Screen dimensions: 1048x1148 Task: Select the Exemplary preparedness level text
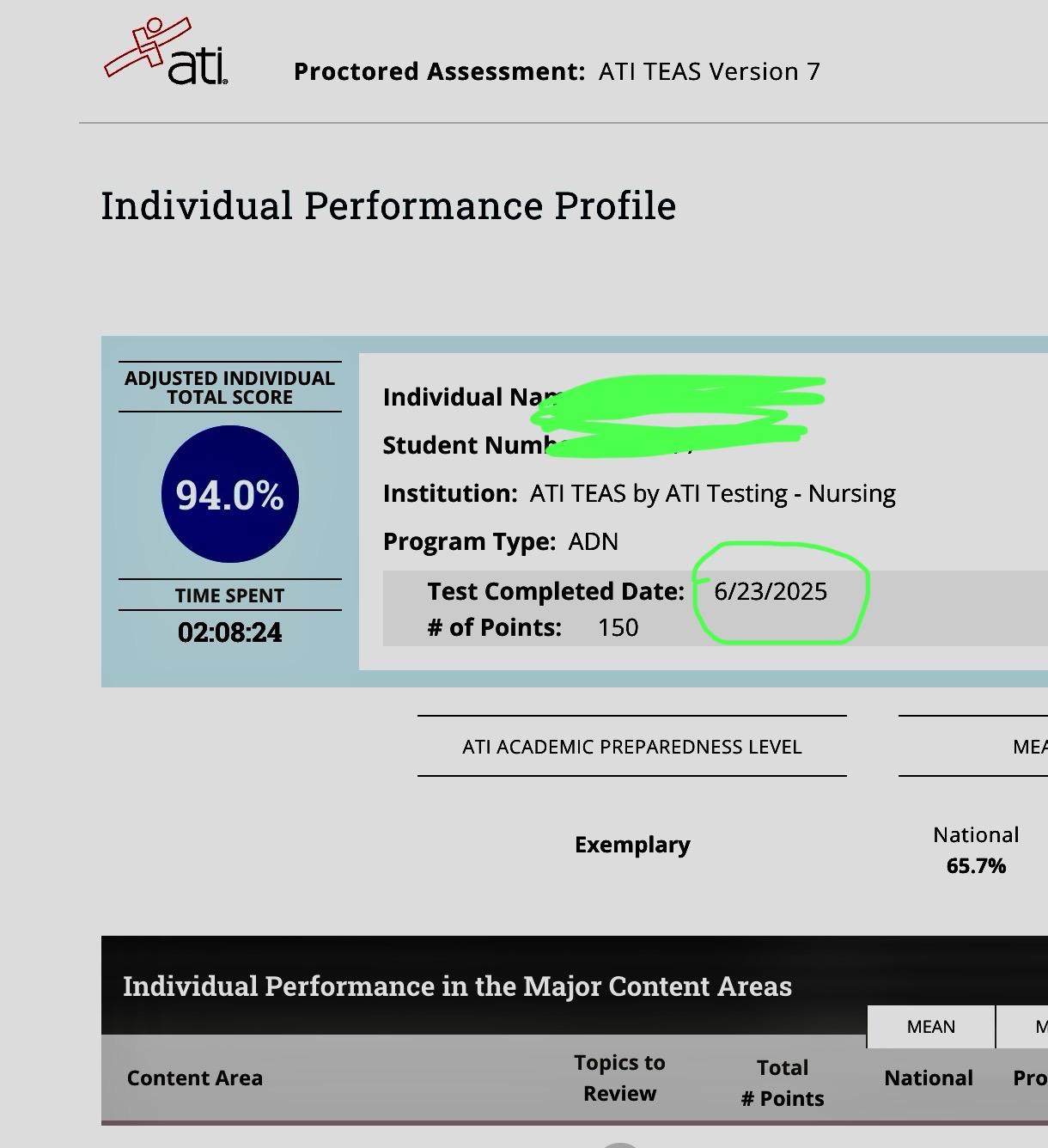pyautogui.click(x=632, y=845)
